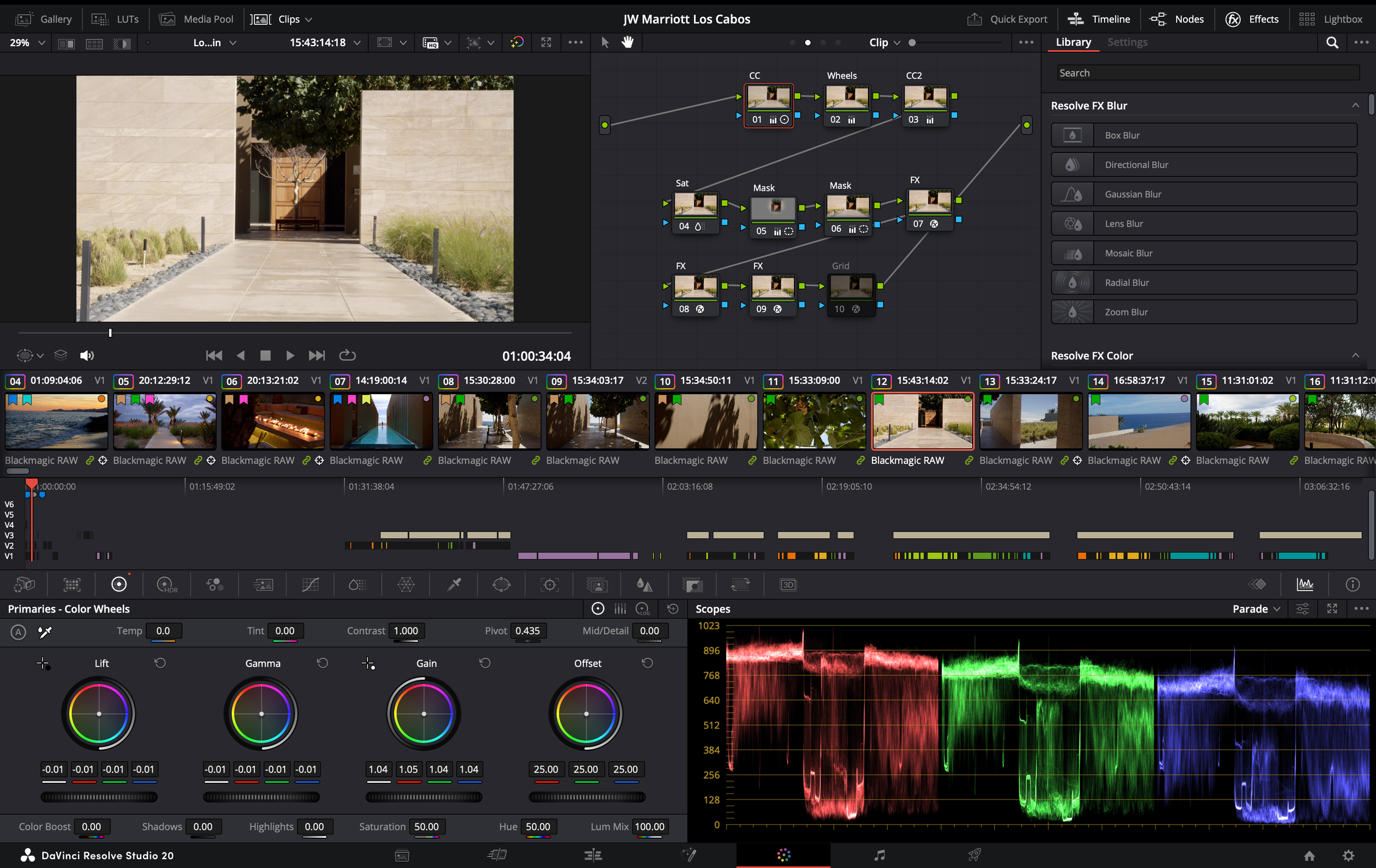The width and height of the screenshot is (1376, 868).
Task: Select the HDR color wheels palette
Action: pyautogui.click(x=166, y=585)
